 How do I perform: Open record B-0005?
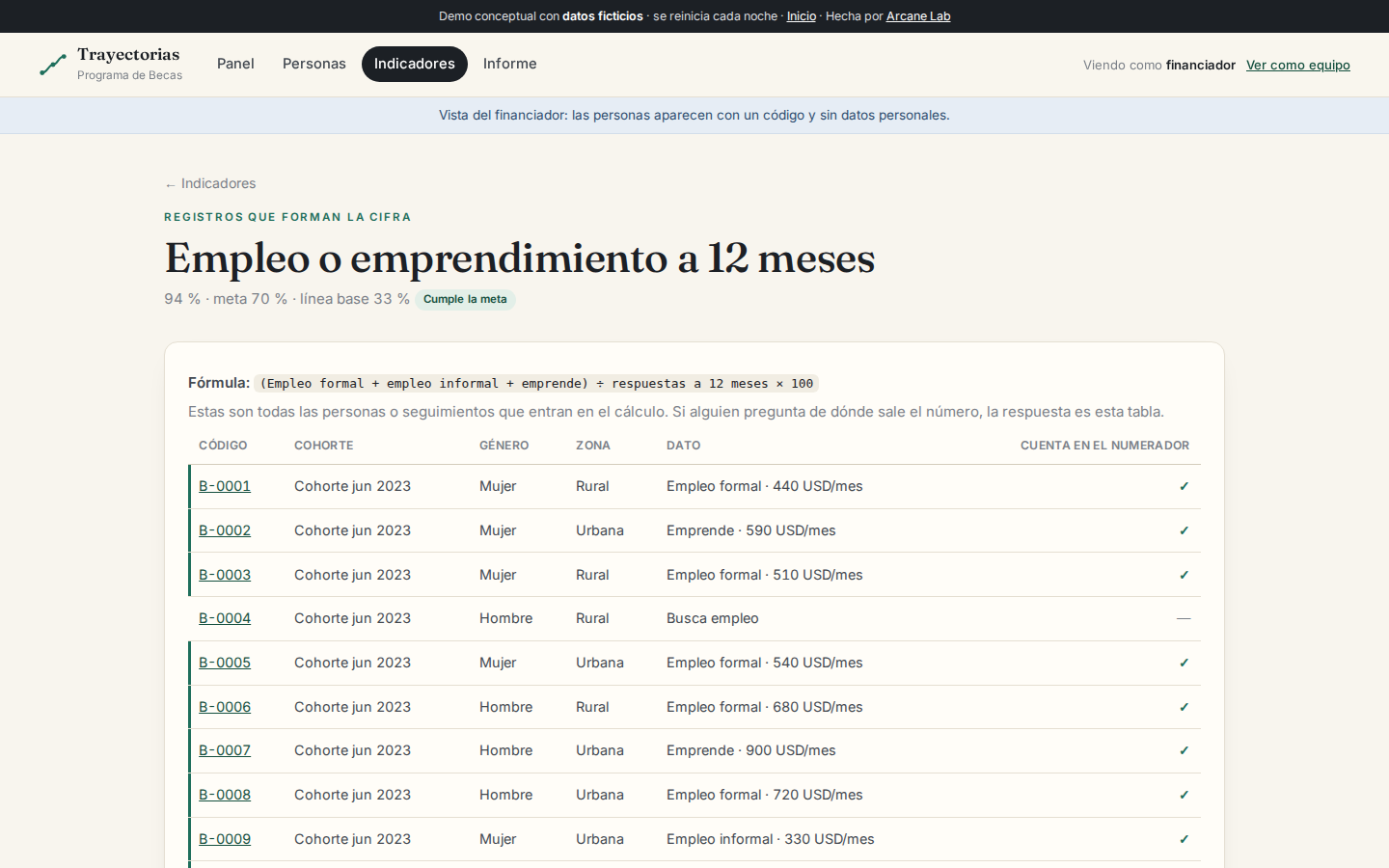pos(225,663)
